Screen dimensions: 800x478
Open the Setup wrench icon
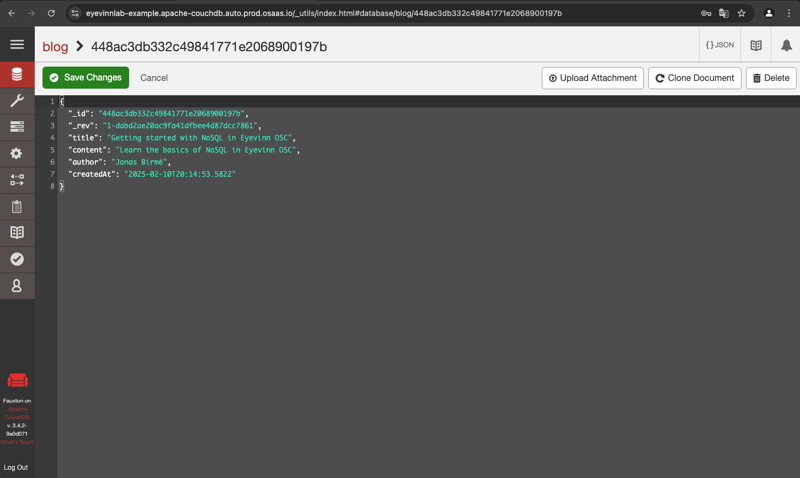[17, 101]
